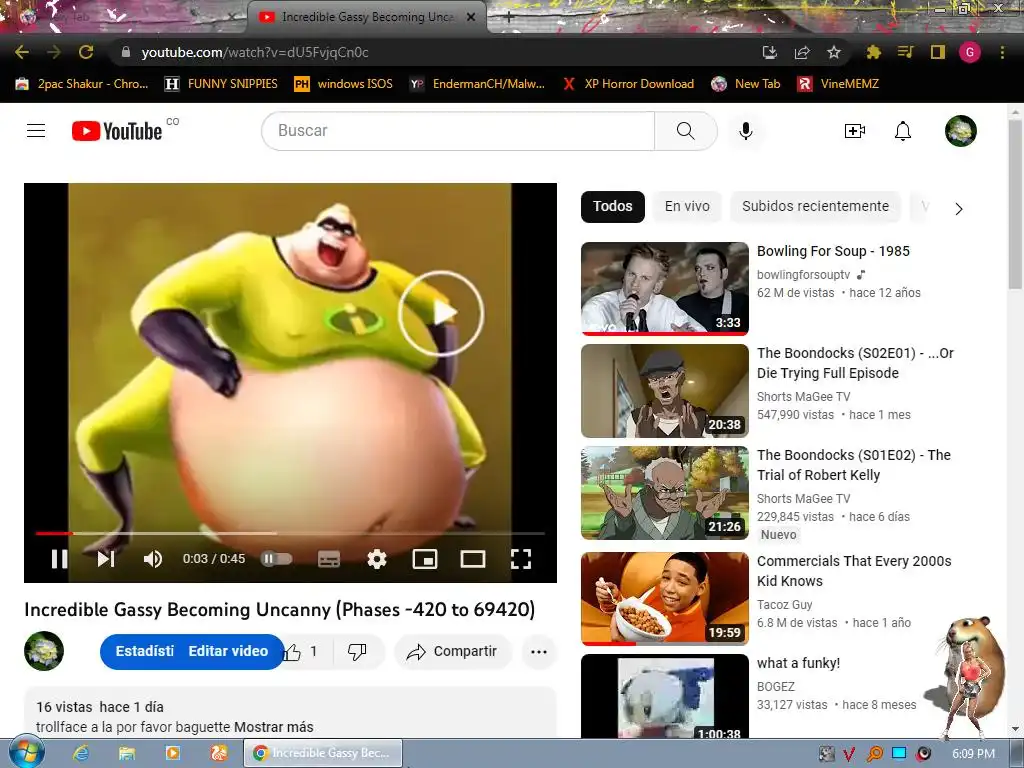Go back to the previous page
The image size is (1024, 768).
(x=22, y=52)
